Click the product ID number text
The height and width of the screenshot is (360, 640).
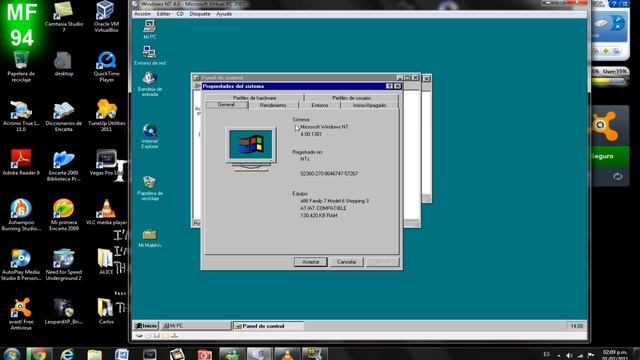coord(329,173)
